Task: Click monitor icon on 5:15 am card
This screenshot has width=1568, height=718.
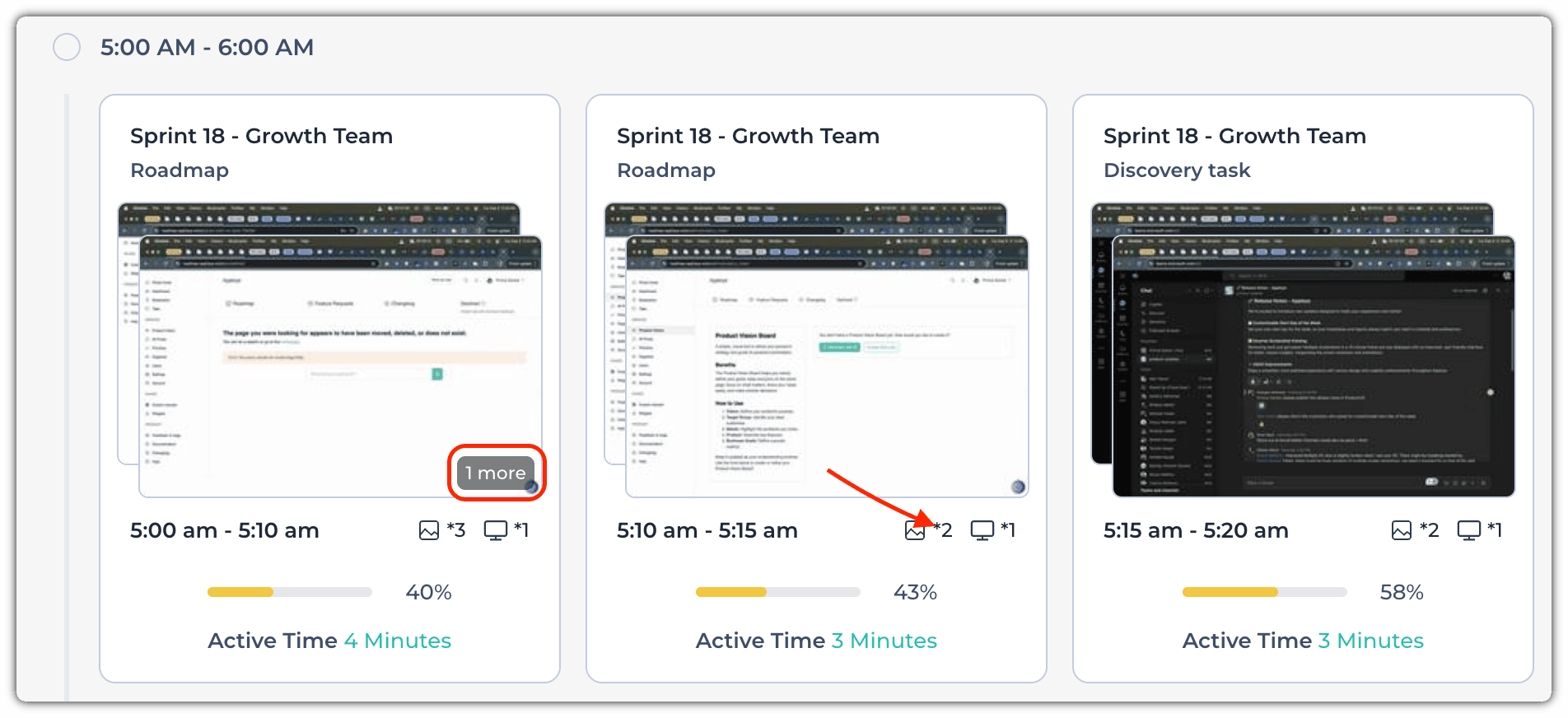Action: click(x=1468, y=530)
